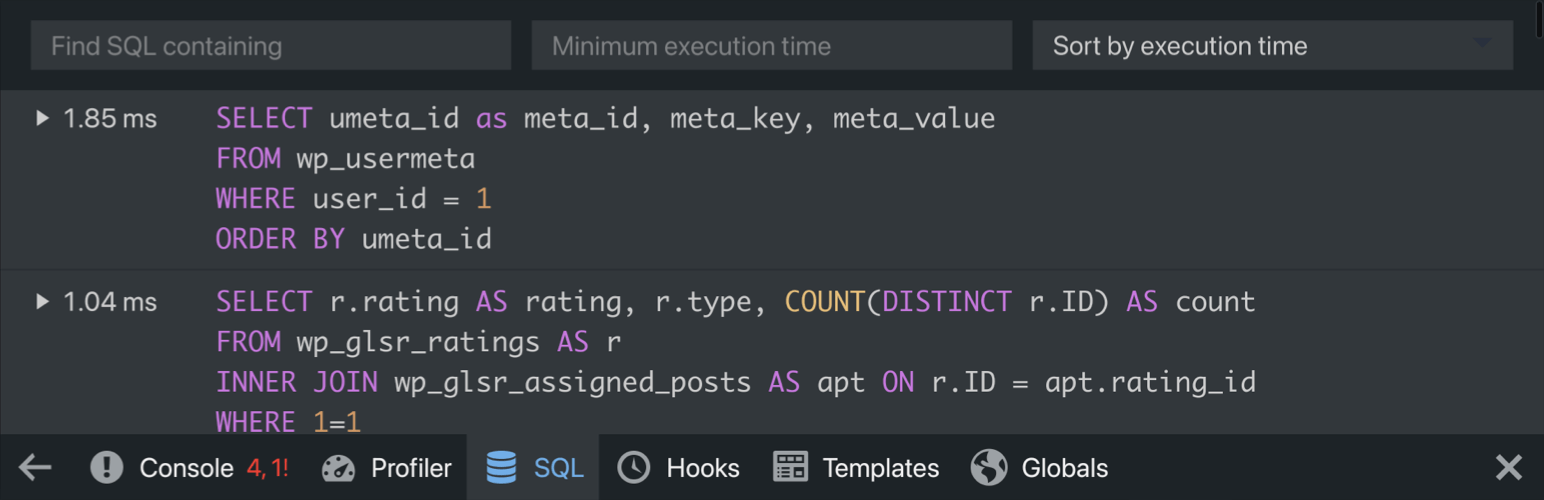Viewport: 1544px width, 500px height.
Task: Close the debug bar panel with the X
Action: point(1508,467)
